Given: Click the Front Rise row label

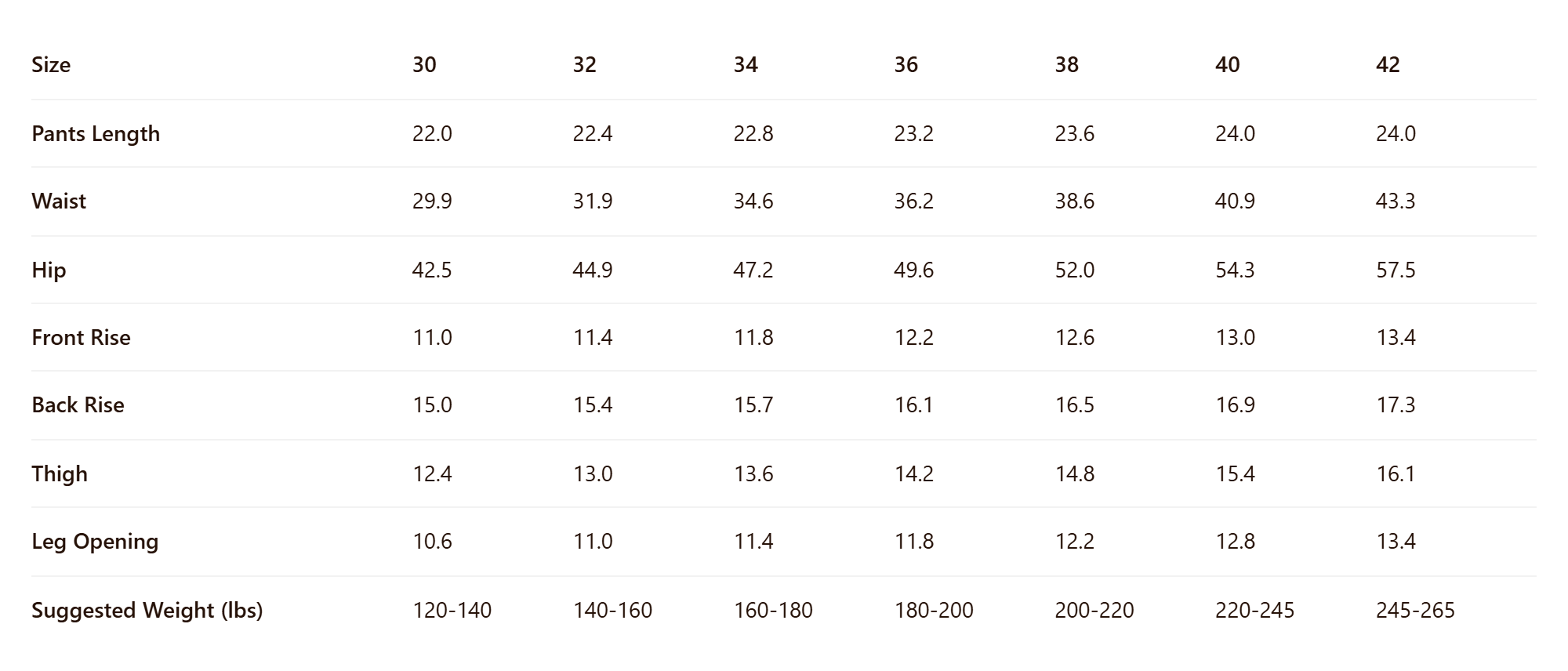Looking at the screenshot, I should tap(81, 338).
